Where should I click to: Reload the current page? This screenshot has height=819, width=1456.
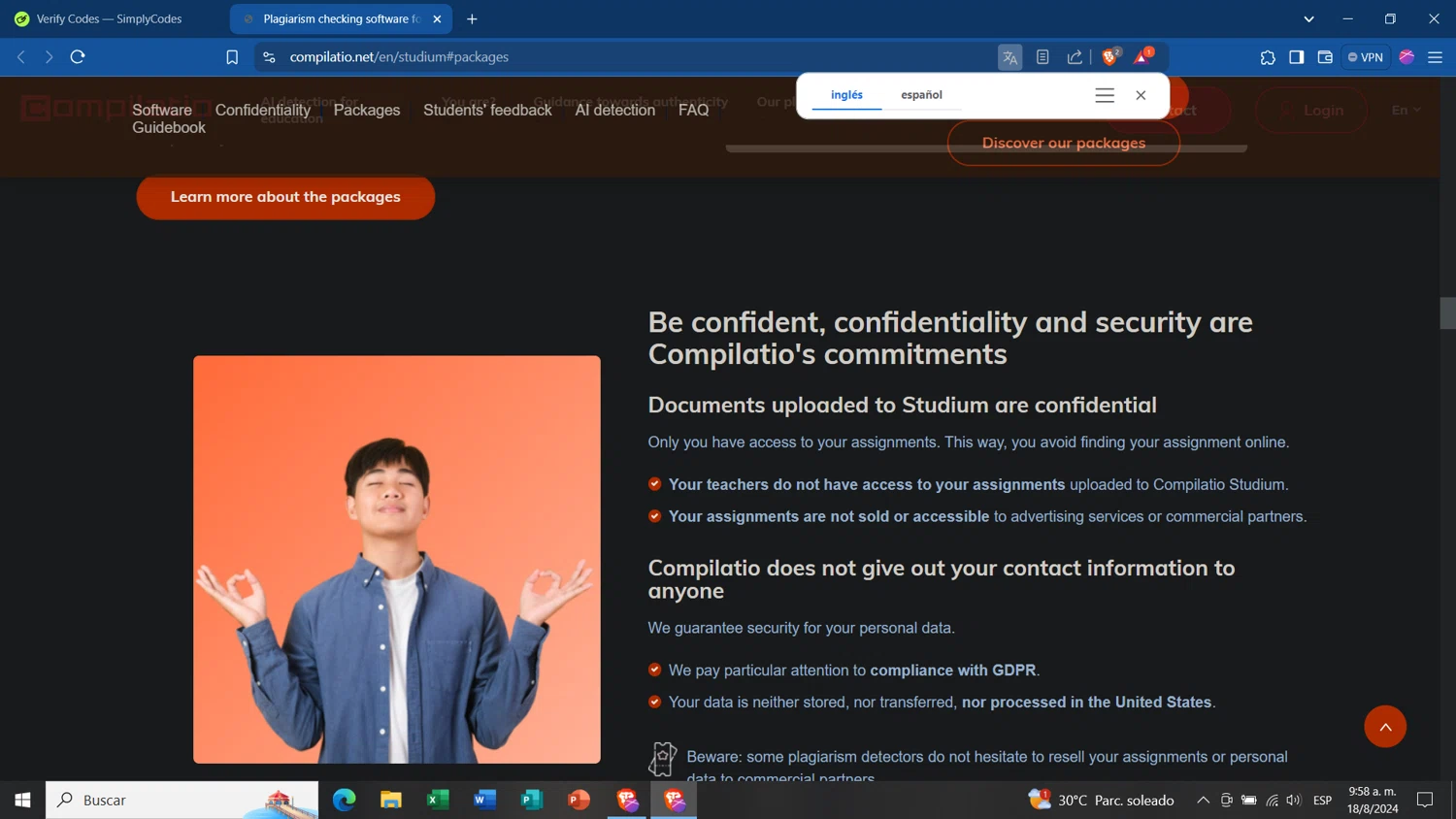pyautogui.click(x=78, y=57)
